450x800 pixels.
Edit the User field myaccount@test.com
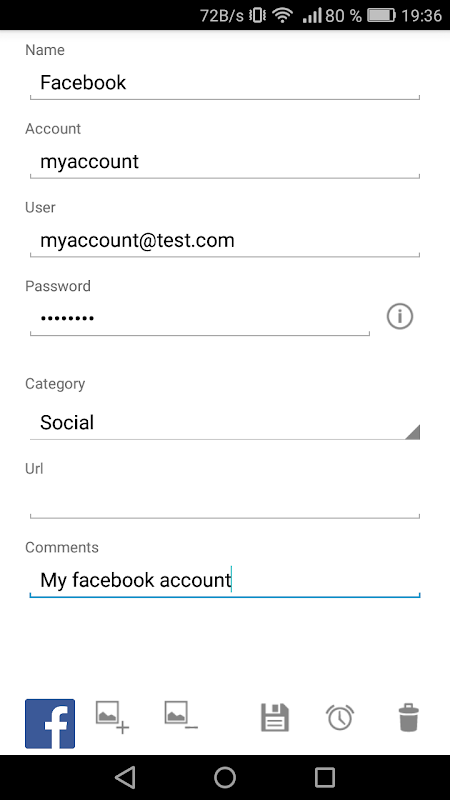pyautogui.click(x=224, y=241)
